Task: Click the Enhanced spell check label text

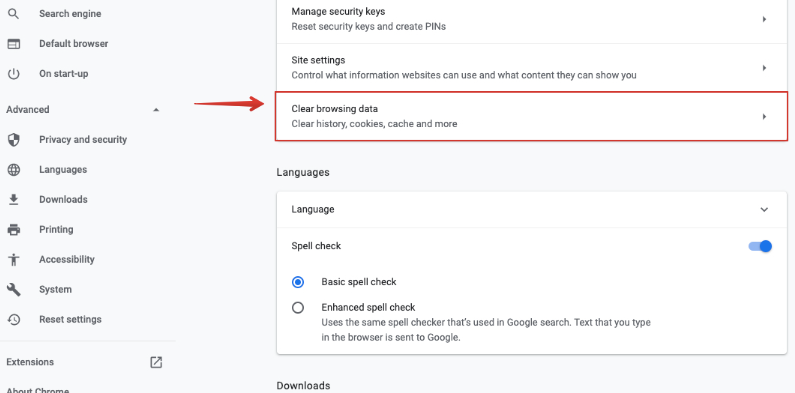Action: click(x=368, y=307)
